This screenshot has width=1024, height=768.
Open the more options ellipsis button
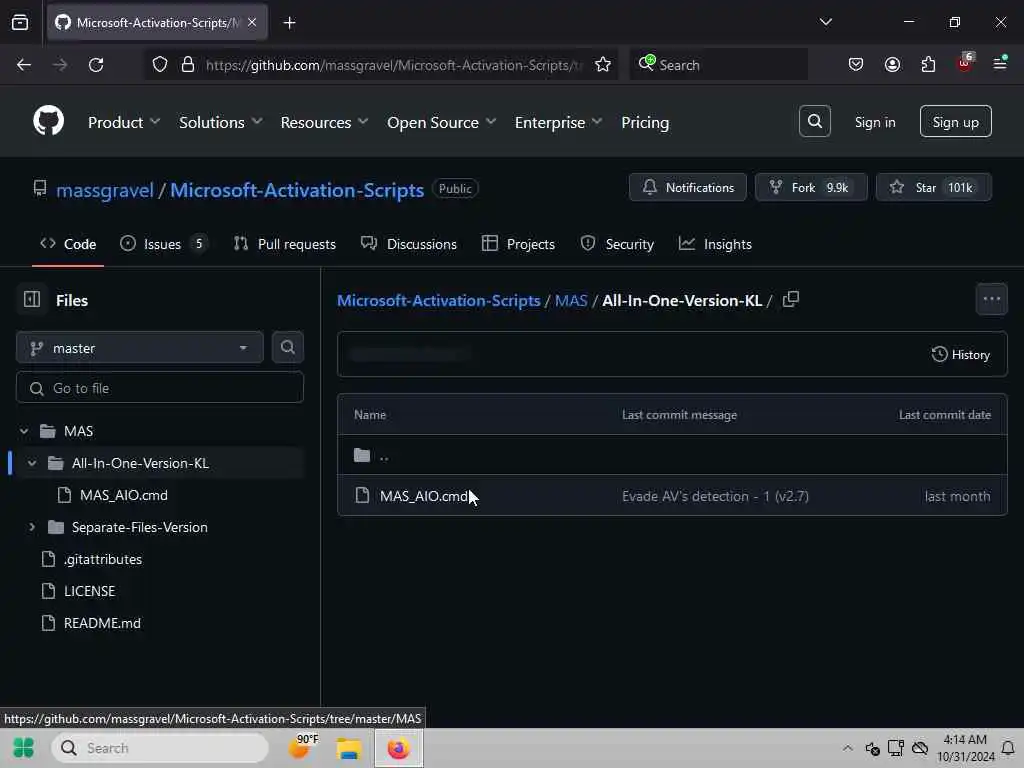(991, 299)
